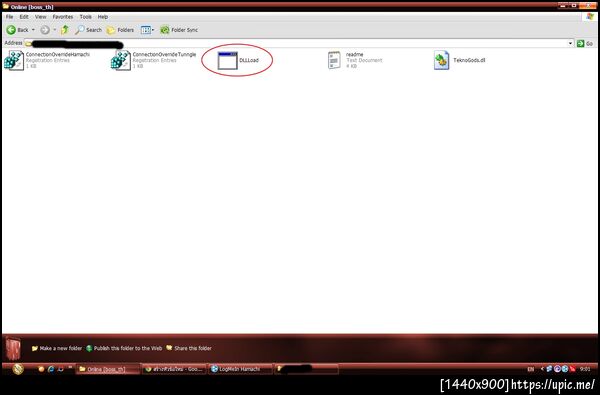Click the EN language indicator
Screen dimensions: 600x395
(531, 369)
